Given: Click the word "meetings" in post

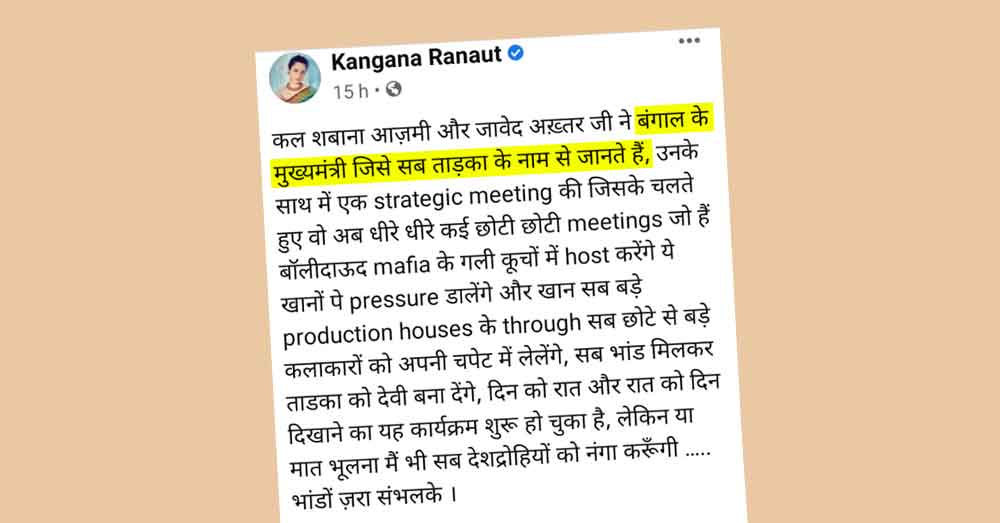Looking at the screenshot, I should click(x=615, y=223).
